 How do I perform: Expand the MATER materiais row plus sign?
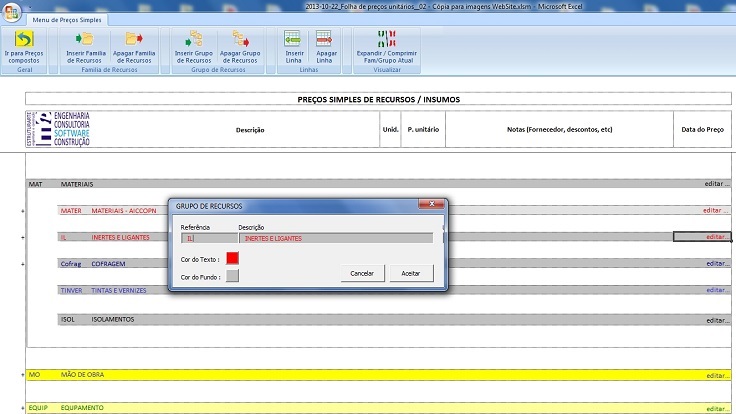(22, 211)
